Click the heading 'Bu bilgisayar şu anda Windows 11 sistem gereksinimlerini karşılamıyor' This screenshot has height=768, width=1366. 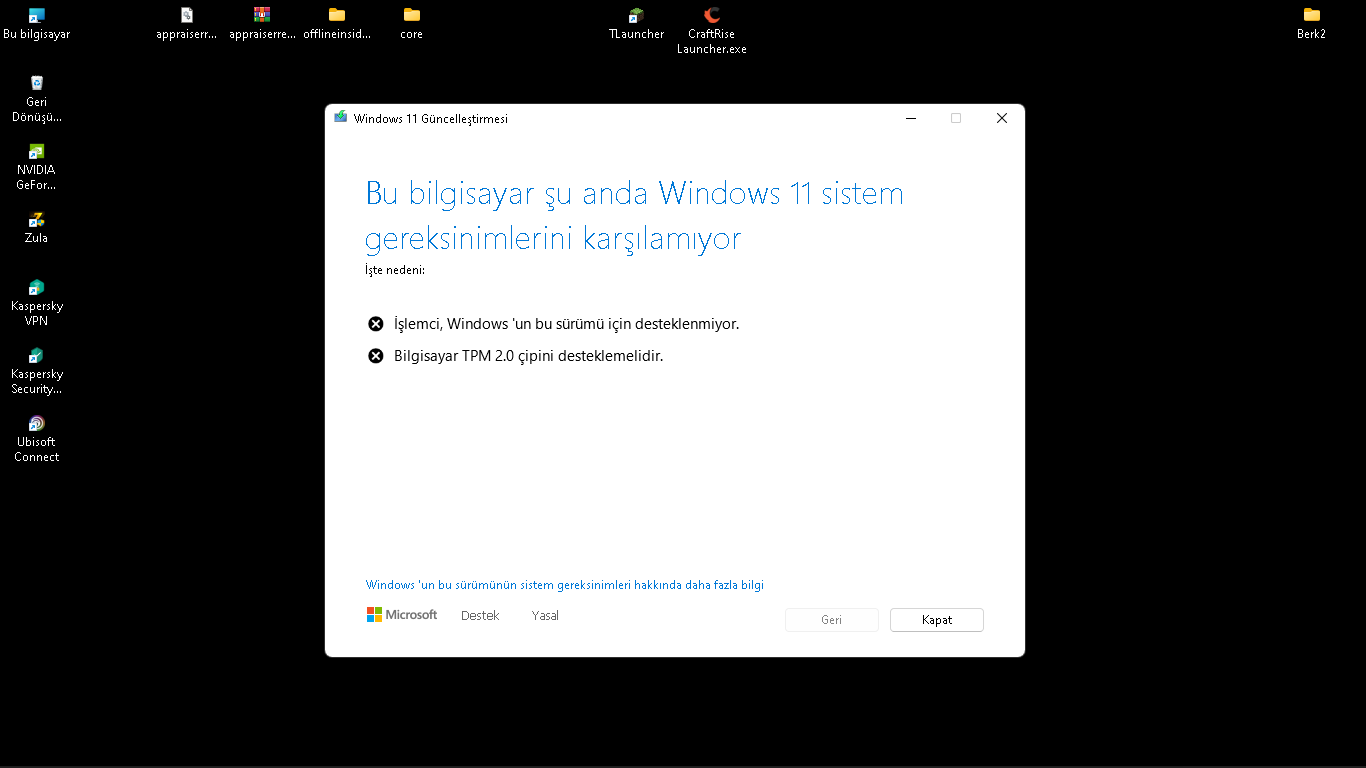point(635,215)
